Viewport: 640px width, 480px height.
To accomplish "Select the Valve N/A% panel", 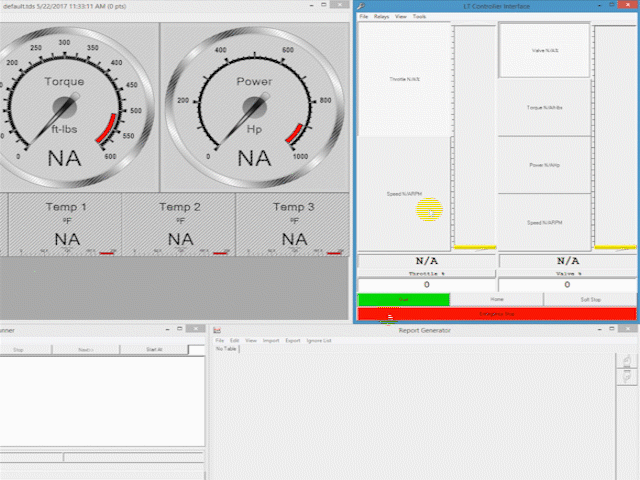I will (544, 51).
